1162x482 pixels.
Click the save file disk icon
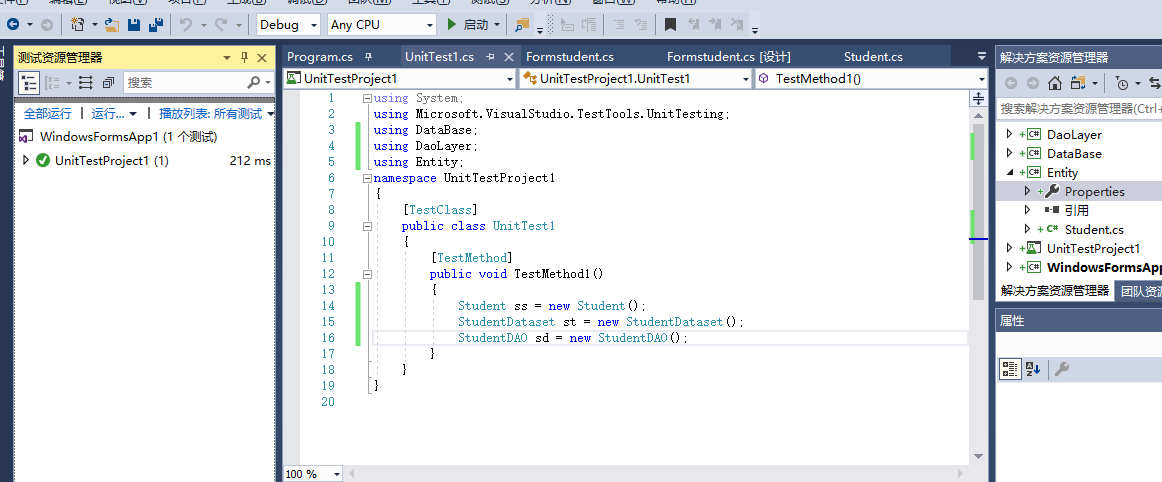tap(134, 24)
